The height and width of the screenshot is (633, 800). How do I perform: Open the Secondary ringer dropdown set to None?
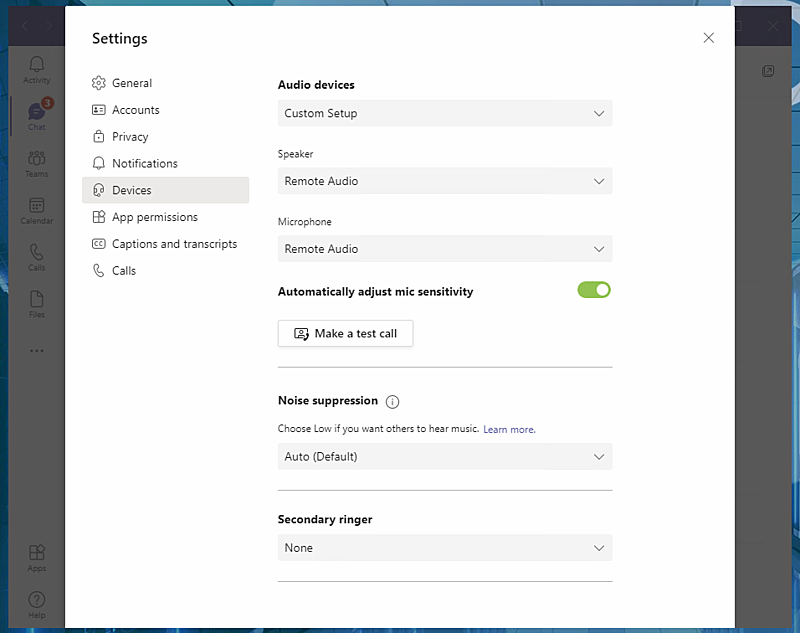tap(445, 548)
